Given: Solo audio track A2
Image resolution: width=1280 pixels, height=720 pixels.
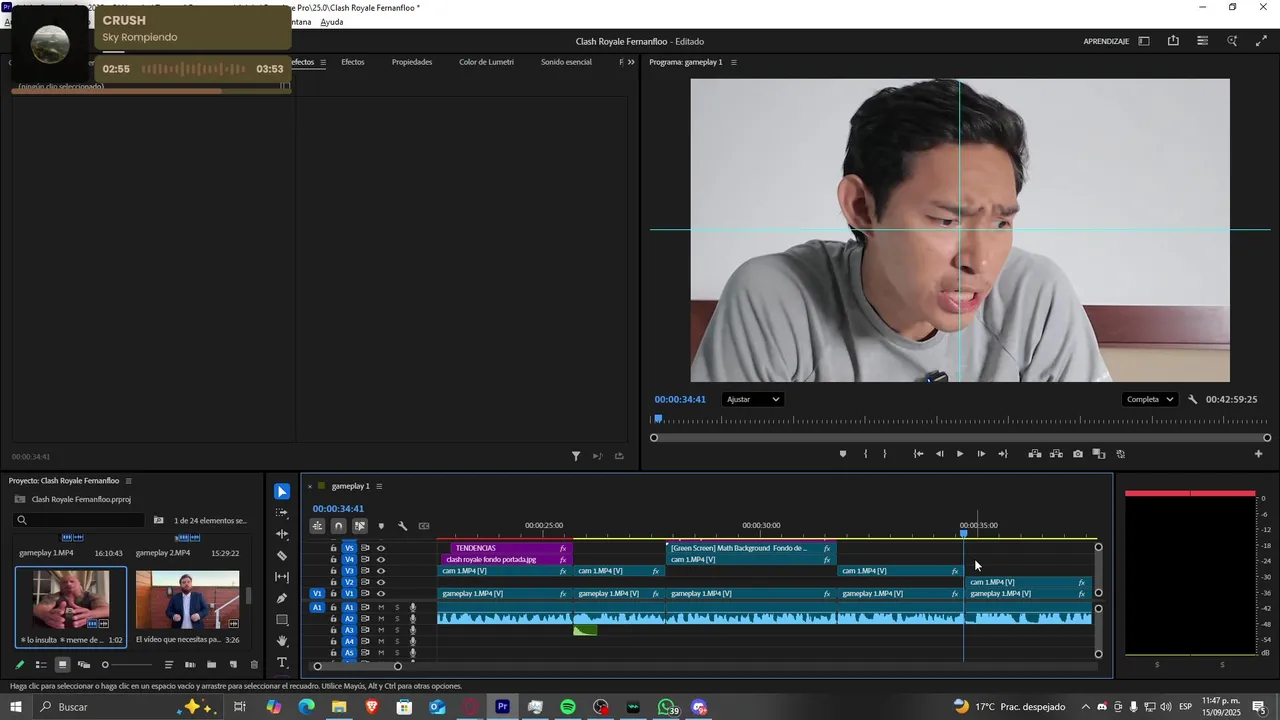Looking at the screenshot, I should (x=397, y=619).
